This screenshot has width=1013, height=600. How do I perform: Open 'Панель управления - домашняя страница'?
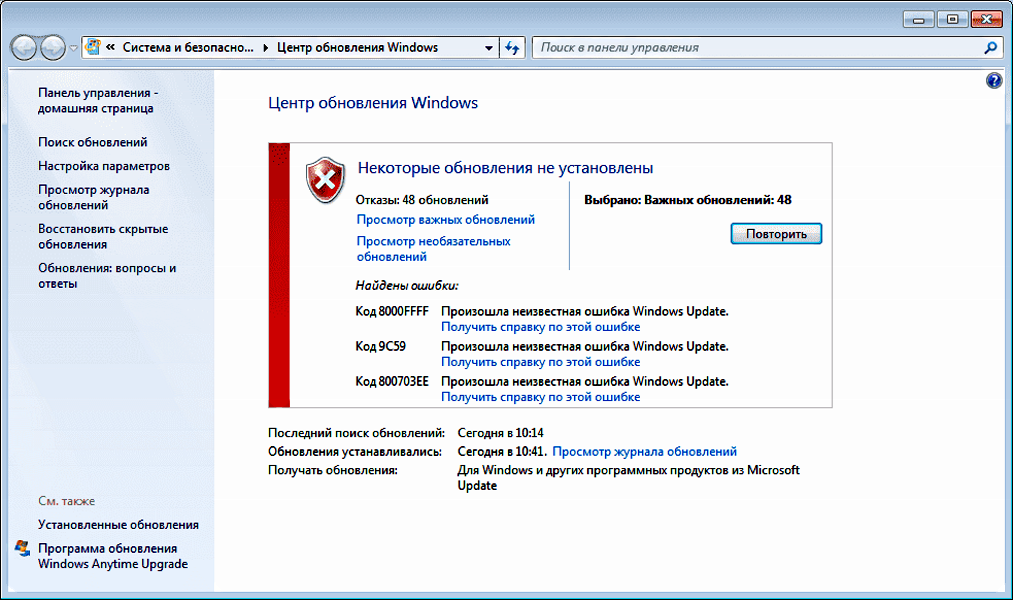pos(98,101)
